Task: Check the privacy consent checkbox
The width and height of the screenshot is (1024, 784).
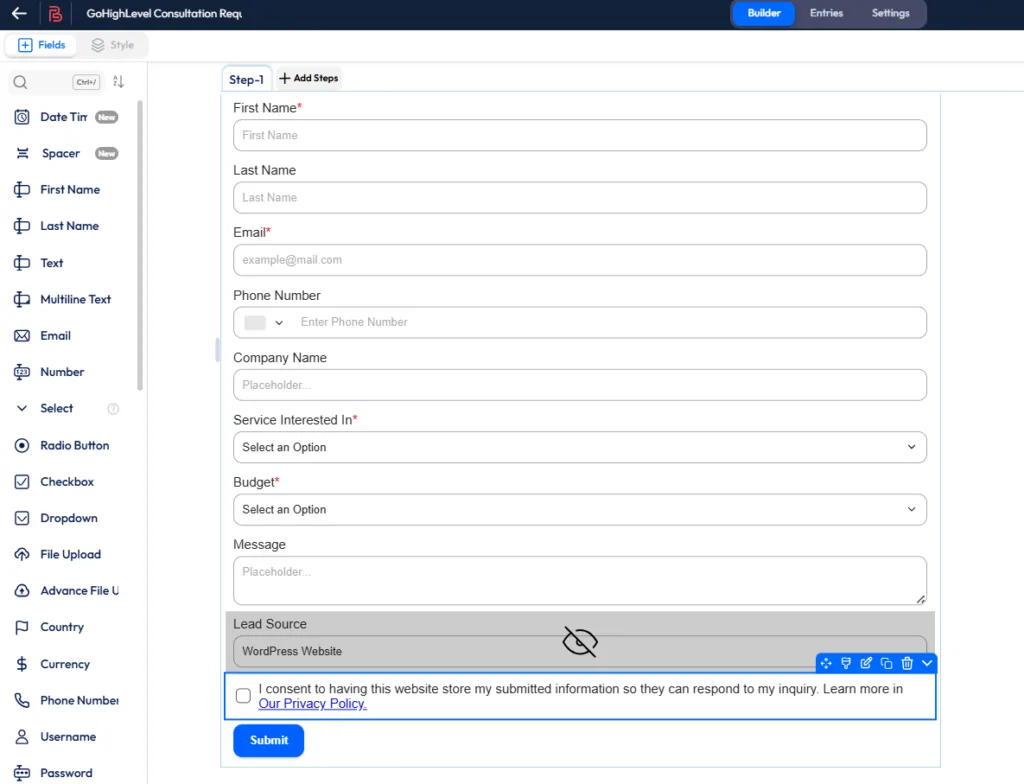Action: (x=244, y=696)
